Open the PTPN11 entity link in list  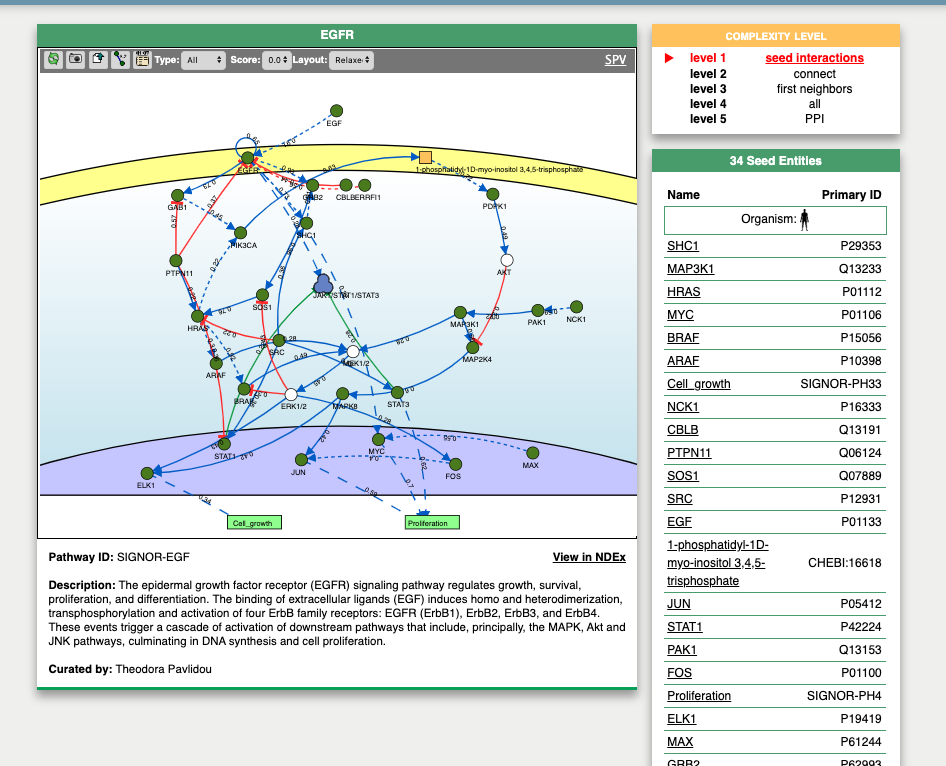(689, 452)
